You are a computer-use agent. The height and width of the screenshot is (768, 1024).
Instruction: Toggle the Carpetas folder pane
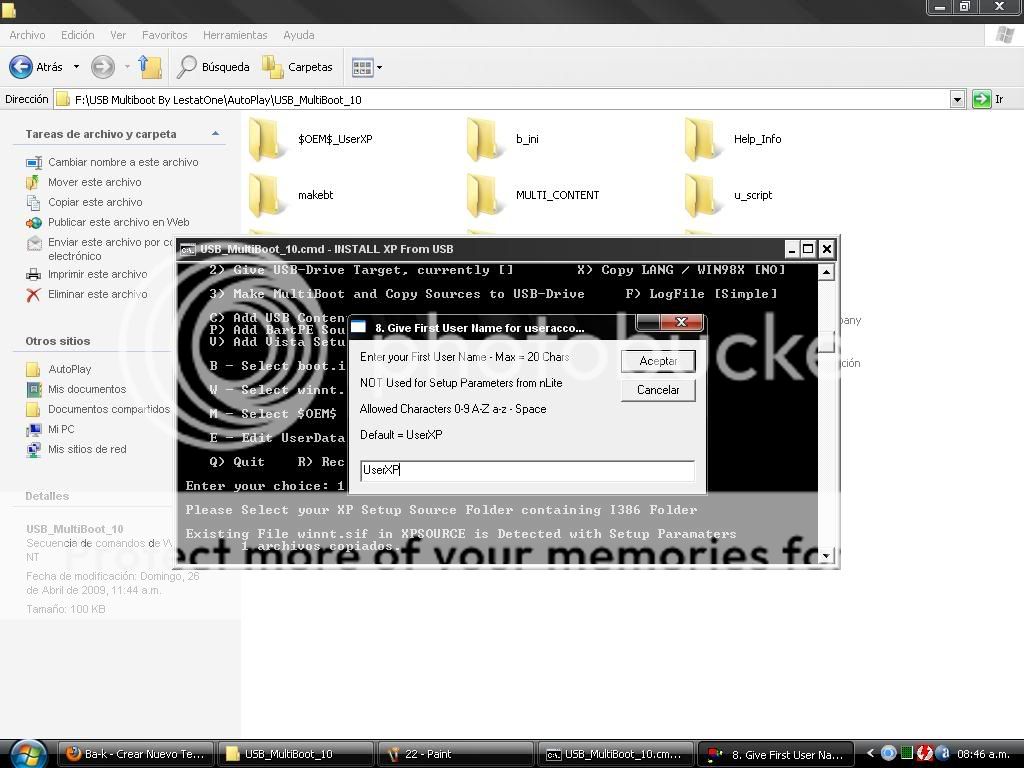tap(297, 67)
